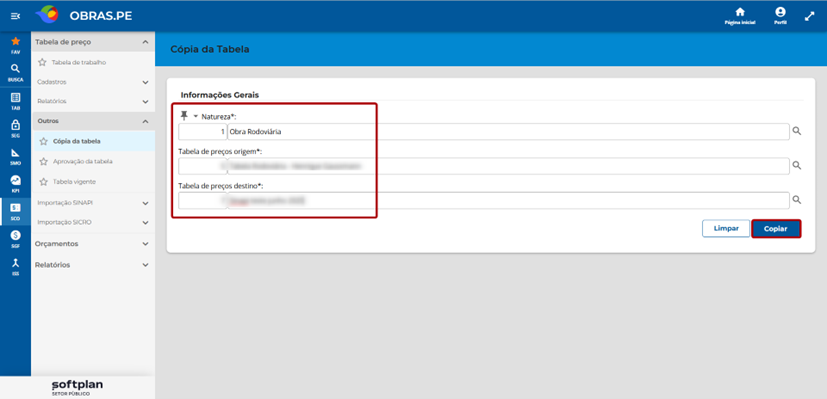
Task: Click the Copiar button
Action: (776, 229)
